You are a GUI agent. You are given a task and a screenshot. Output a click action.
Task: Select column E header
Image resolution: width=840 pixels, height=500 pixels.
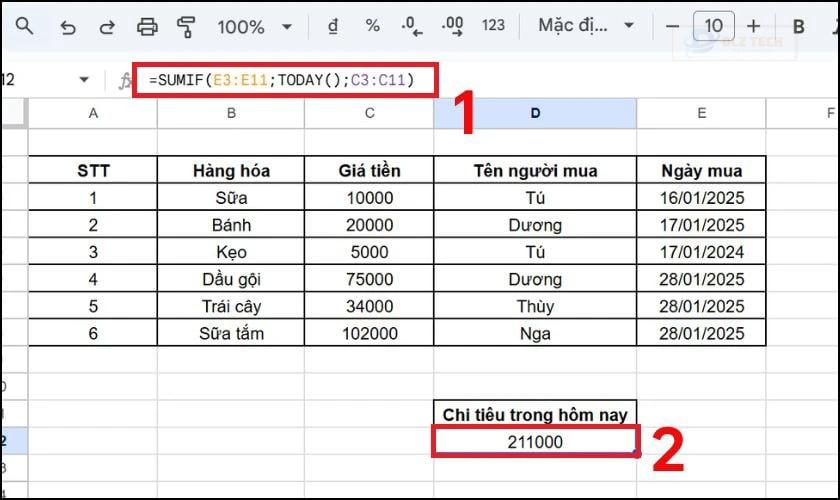pyautogui.click(x=701, y=113)
